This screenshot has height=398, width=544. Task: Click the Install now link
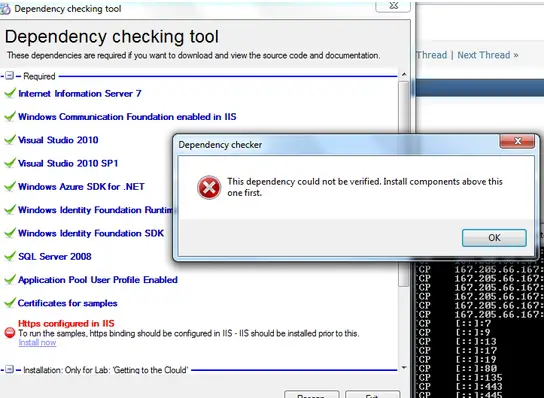point(37,343)
